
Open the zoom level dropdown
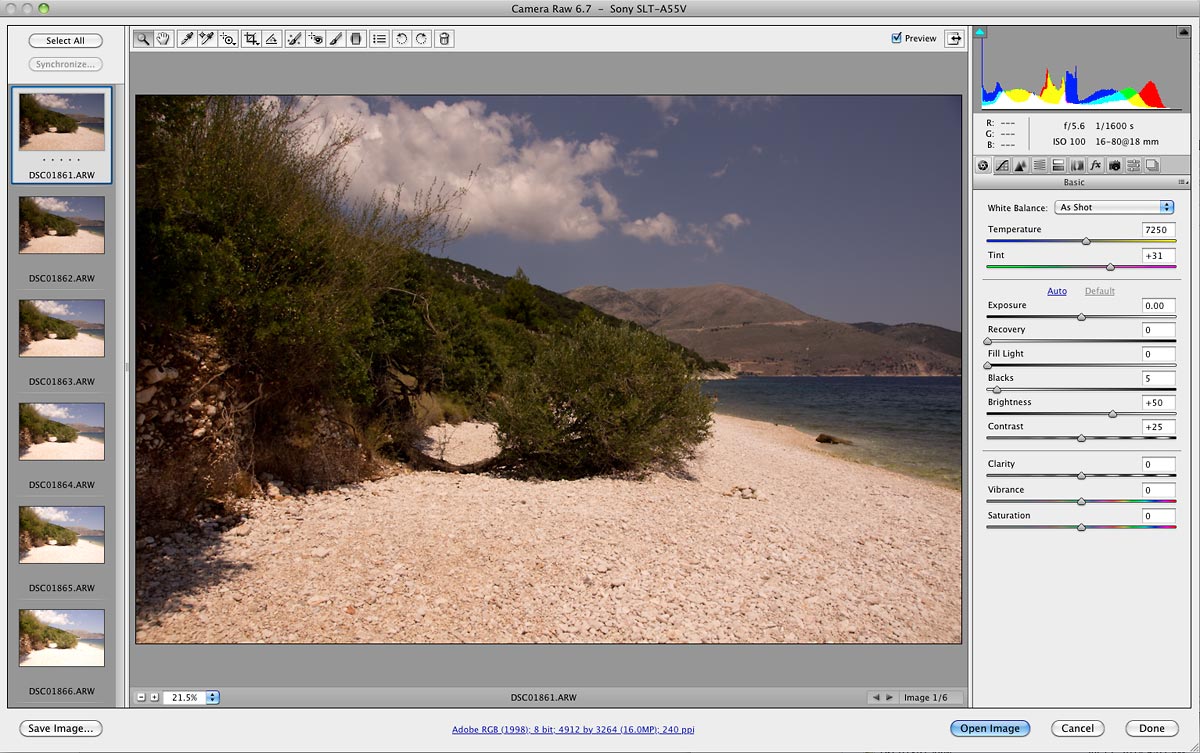click(x=212, y=697)
